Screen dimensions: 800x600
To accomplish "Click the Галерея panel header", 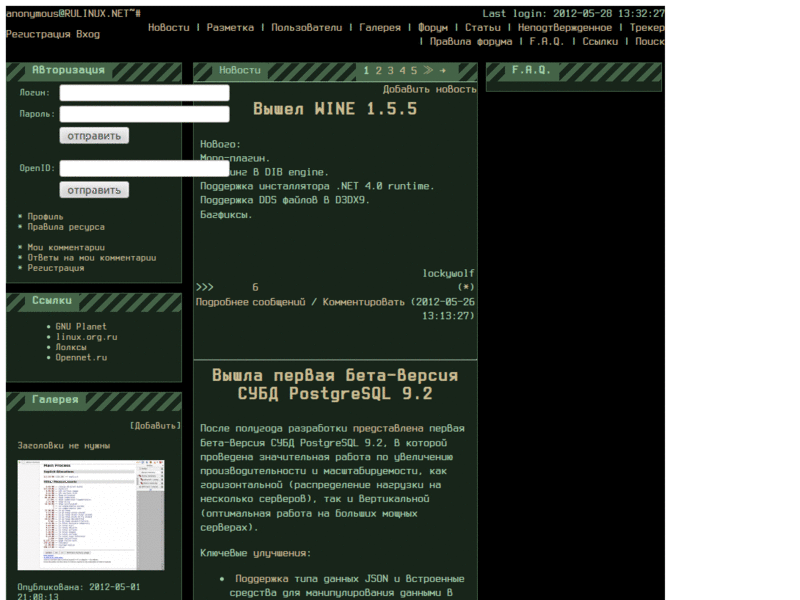I will (55, 399).
